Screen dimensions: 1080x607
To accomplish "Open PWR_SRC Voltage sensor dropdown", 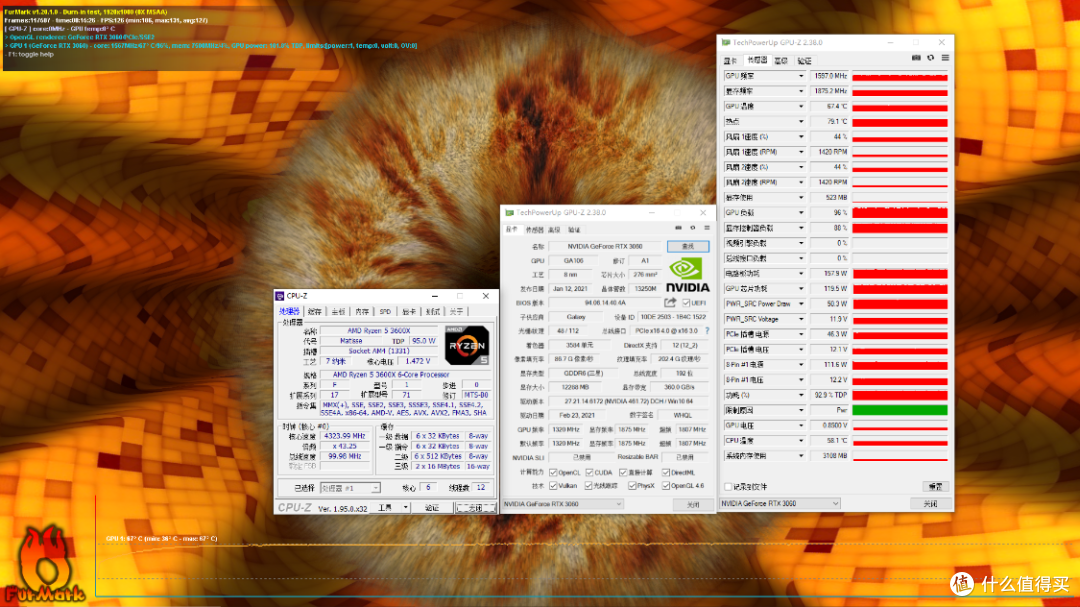I will (801, 319).
